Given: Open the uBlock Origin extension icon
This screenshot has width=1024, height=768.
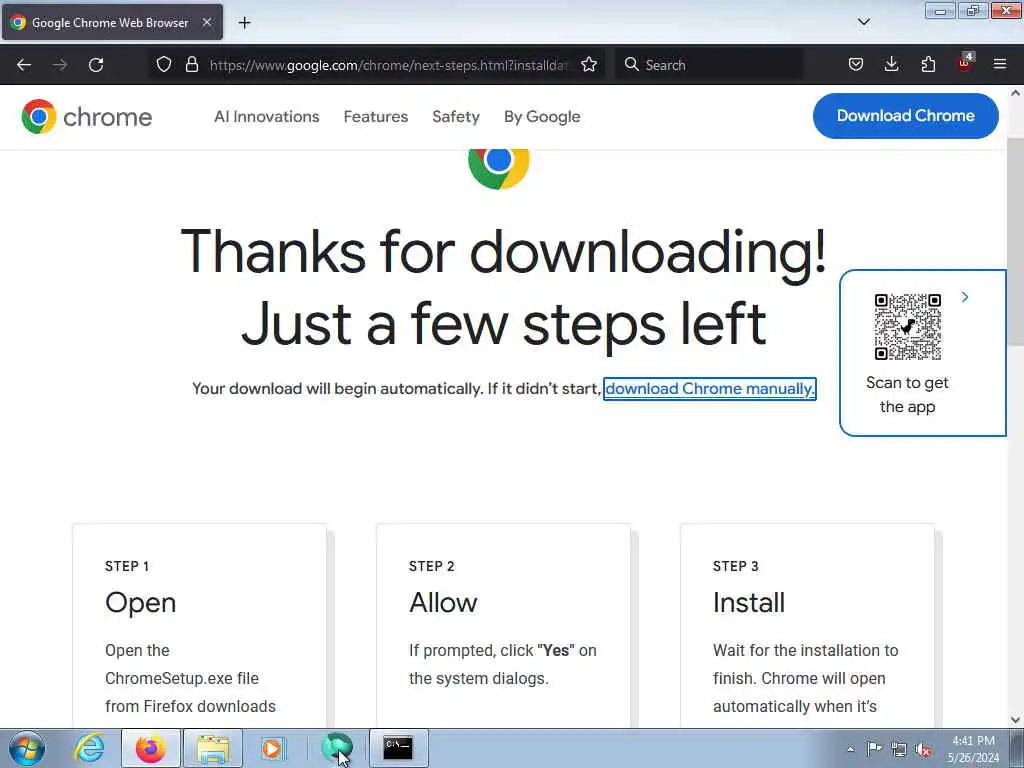Looking at the screenshot, I should [x=965, y=63].
